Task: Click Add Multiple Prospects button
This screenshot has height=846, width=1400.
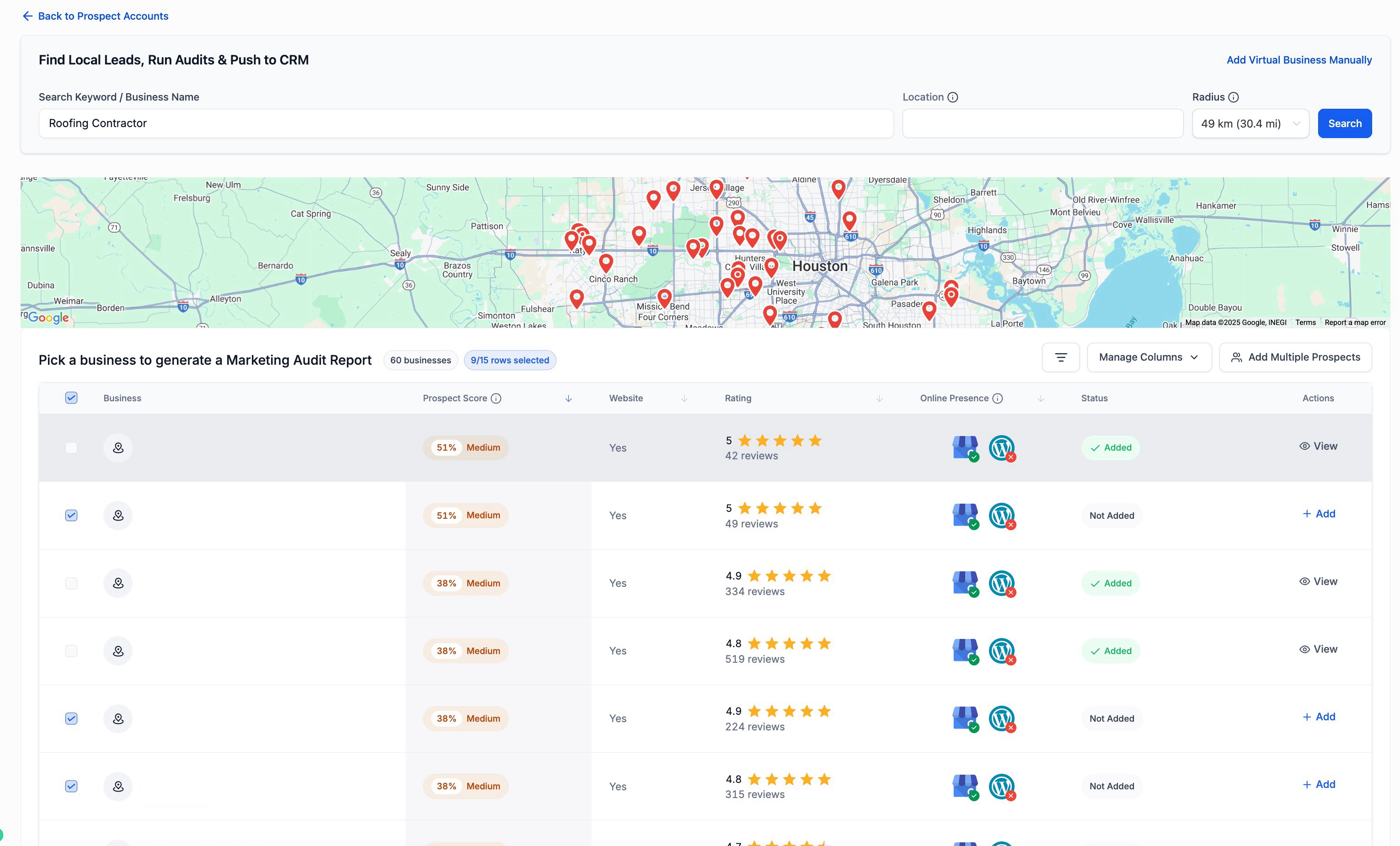Action: (x=1295, y=357)
